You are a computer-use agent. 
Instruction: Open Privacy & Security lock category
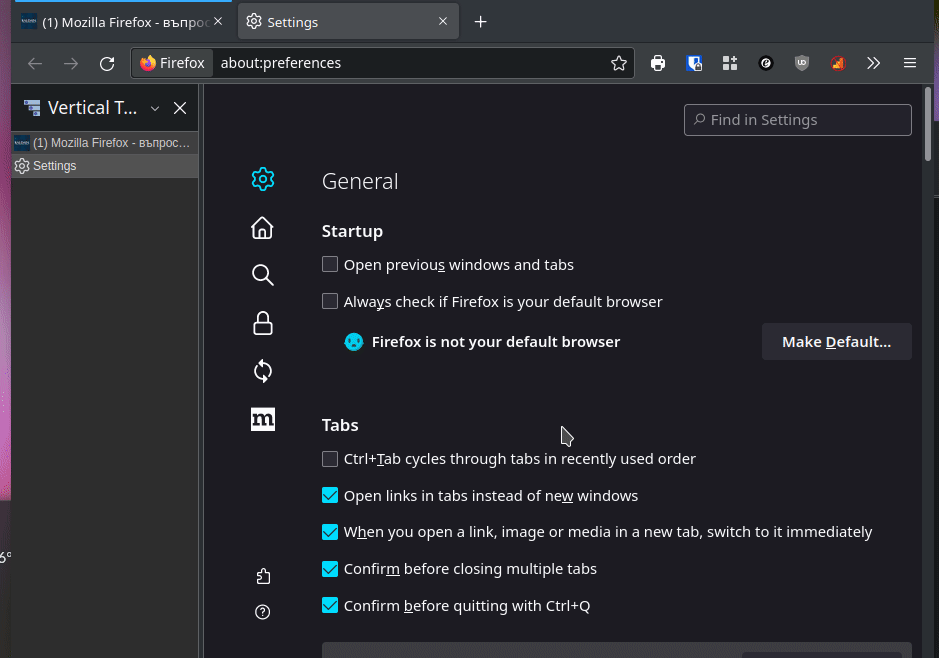262,323
